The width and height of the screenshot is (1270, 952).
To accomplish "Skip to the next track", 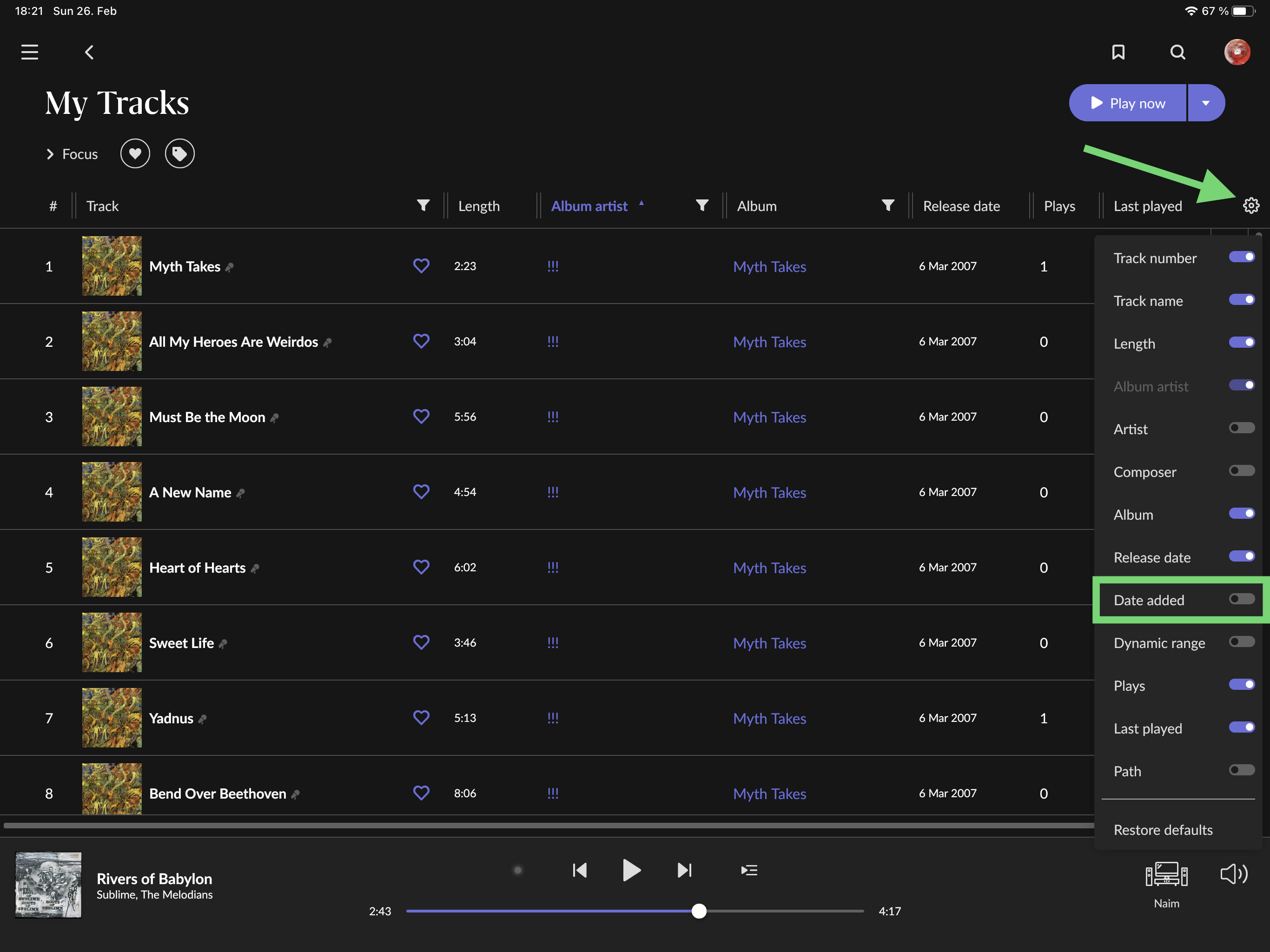I will coord(684,871).
